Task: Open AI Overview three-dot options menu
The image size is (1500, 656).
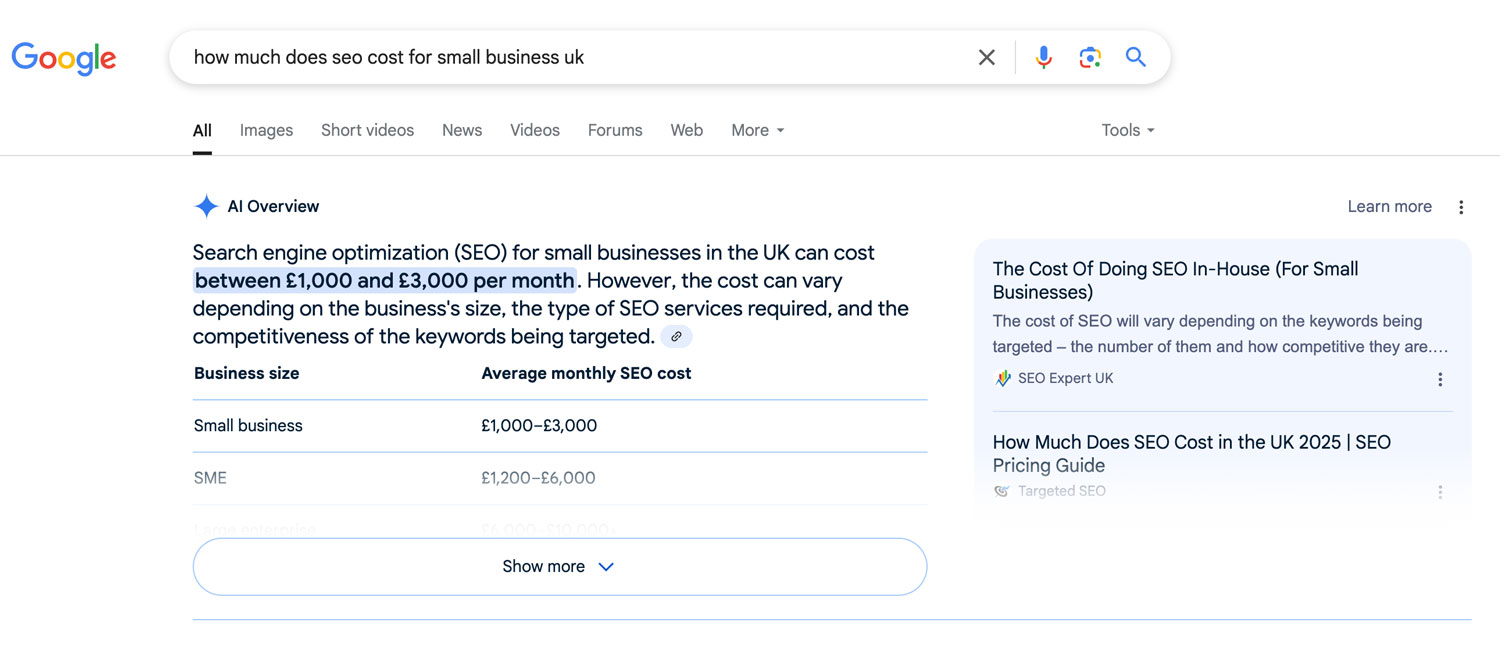Action: [x=1461, y=207]
